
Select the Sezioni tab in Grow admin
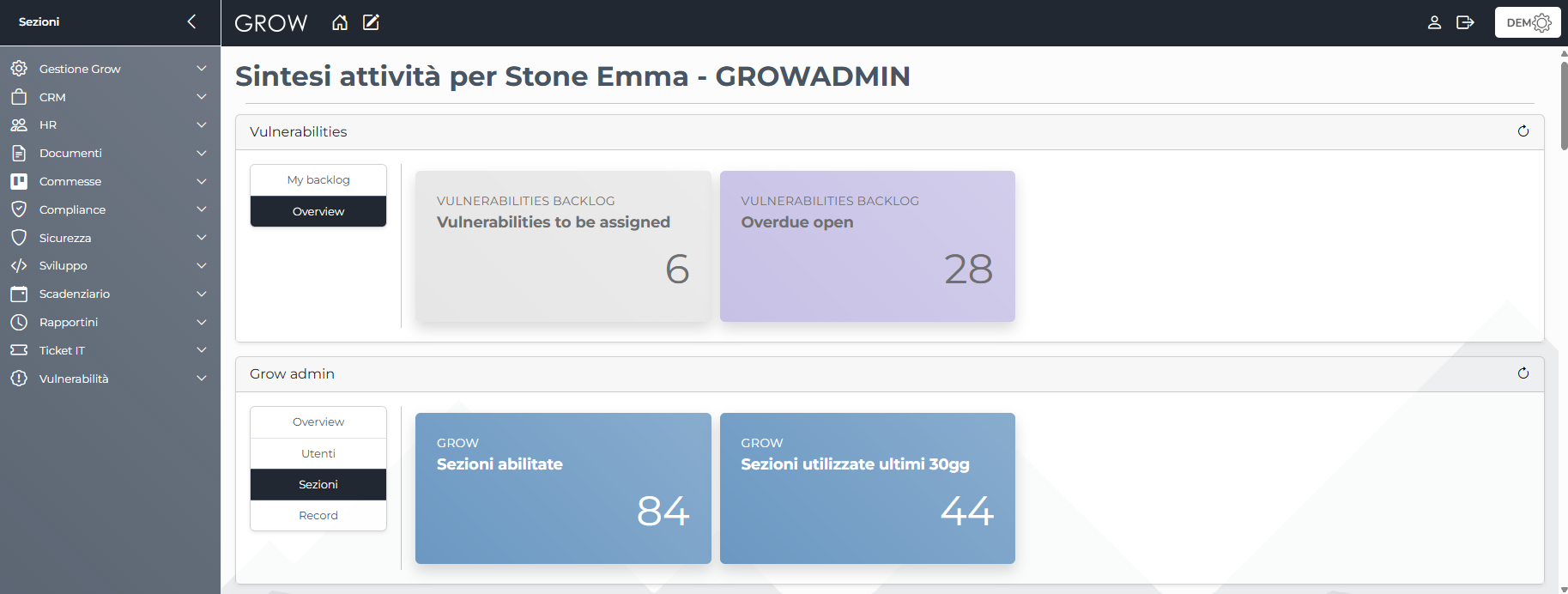(x=318, y=484)
